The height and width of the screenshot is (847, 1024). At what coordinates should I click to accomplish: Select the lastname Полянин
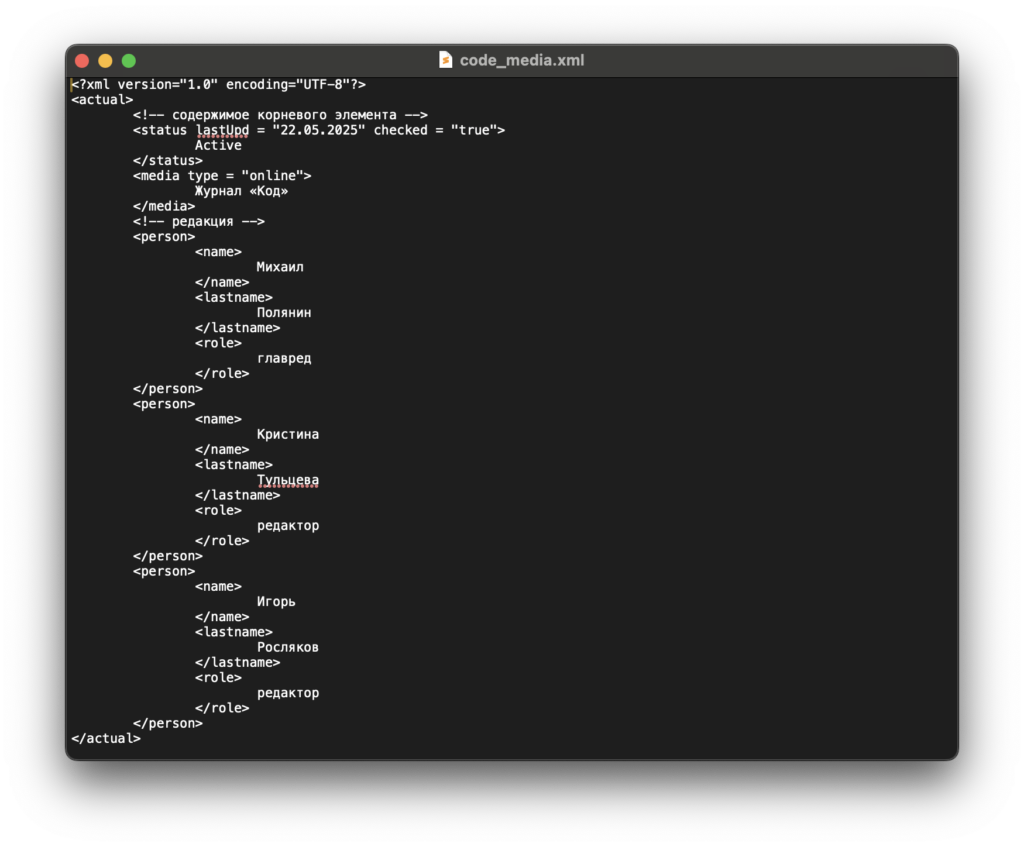click(x=287, y=312)
